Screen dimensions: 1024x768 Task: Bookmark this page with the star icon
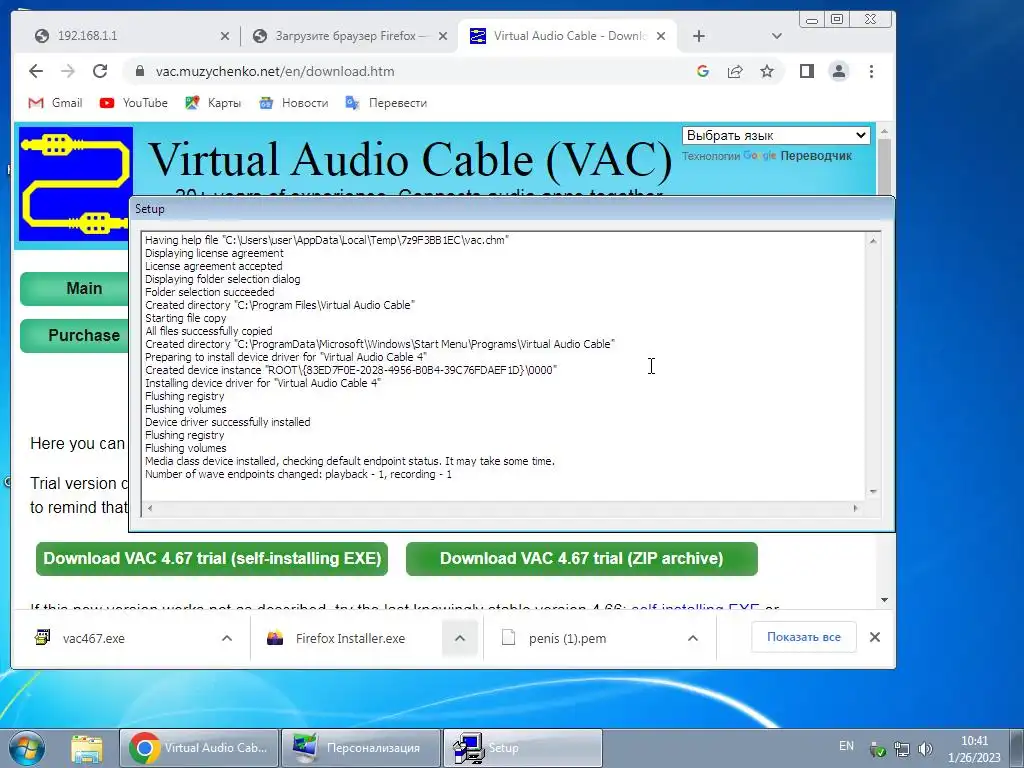767,71
